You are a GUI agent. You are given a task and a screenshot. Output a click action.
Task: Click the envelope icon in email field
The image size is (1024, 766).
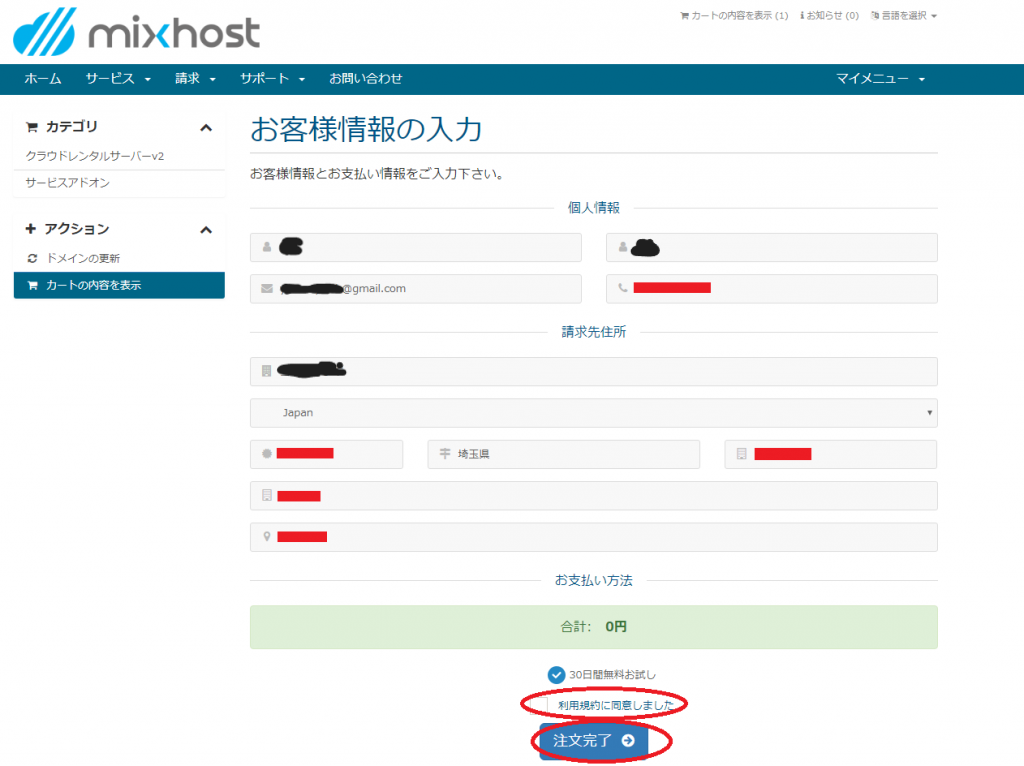pyautogui.click(x=267, y=289)
